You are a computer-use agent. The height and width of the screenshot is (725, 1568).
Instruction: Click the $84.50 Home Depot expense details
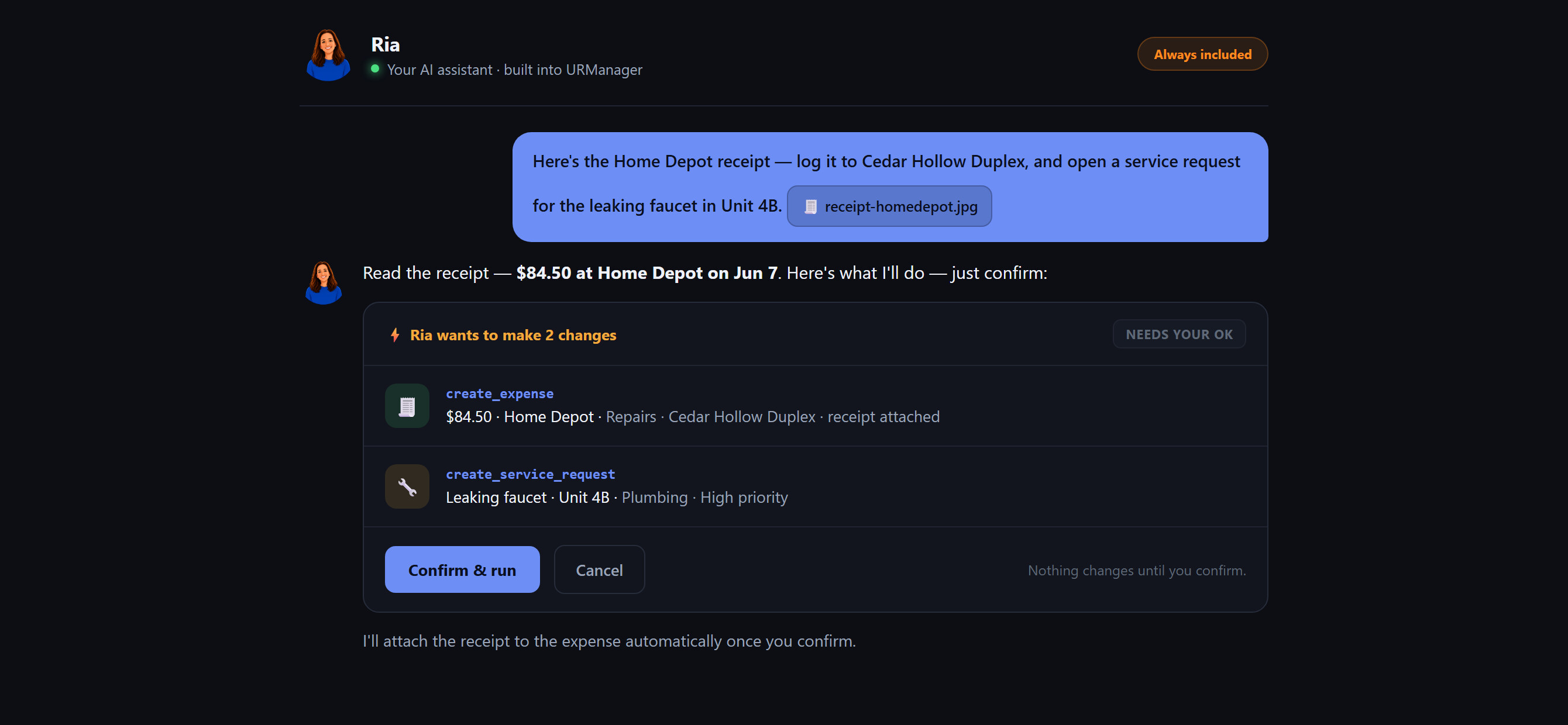coord(693,417)
